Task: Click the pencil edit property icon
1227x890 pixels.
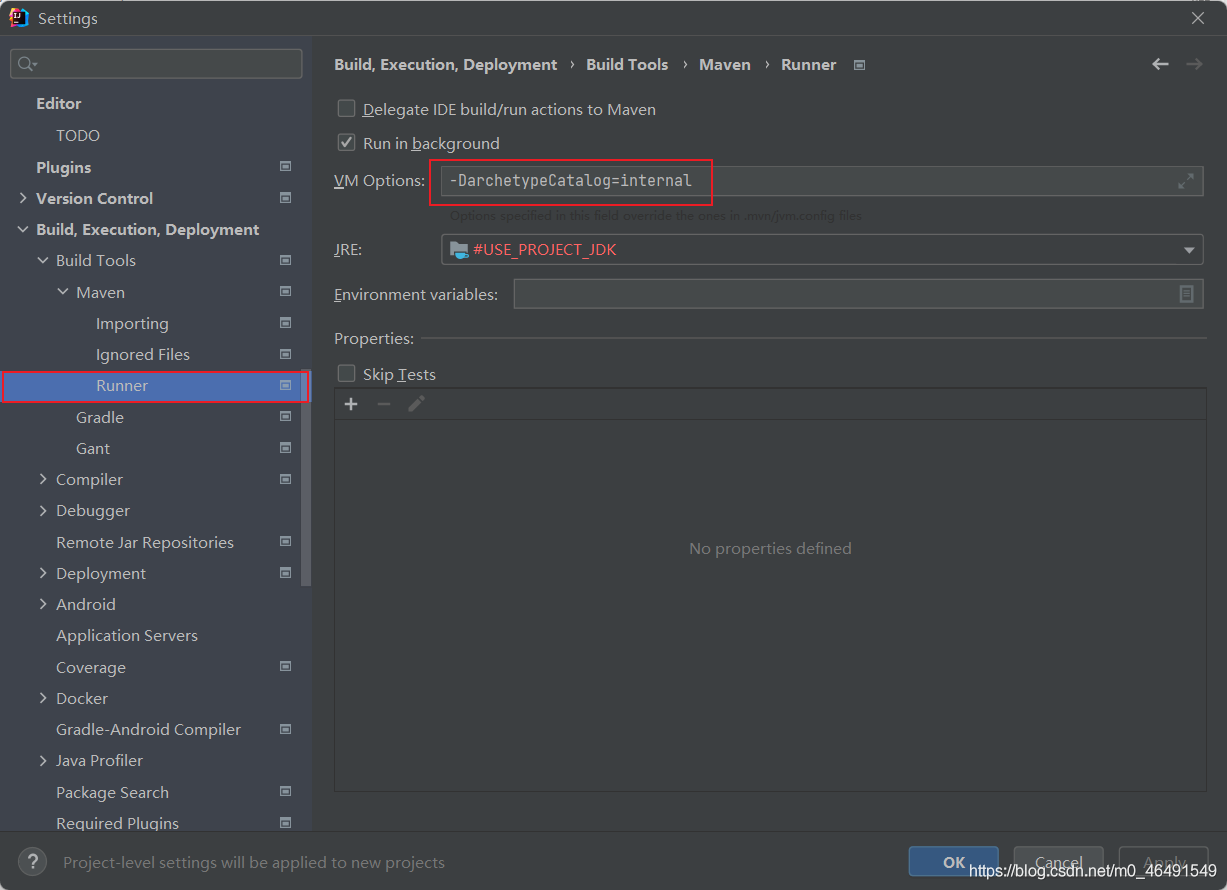Action: 416,404
